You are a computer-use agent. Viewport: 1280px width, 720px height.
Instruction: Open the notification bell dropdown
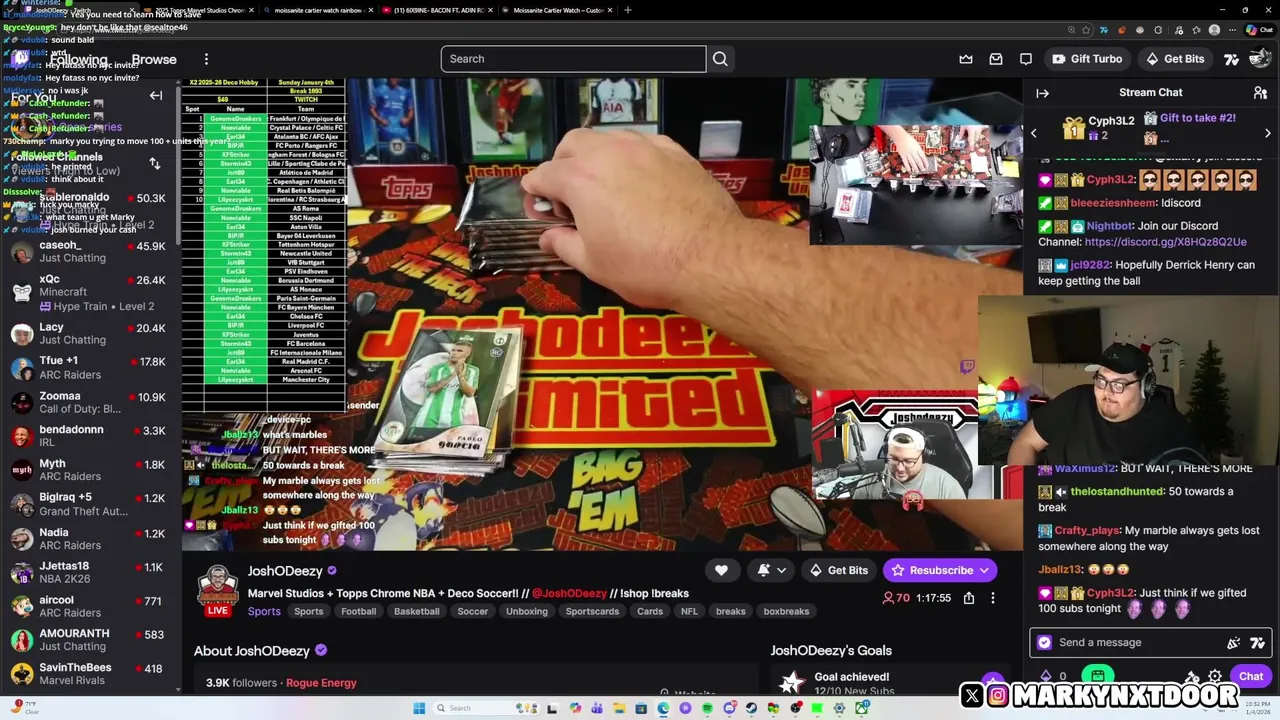pos(771,570)
